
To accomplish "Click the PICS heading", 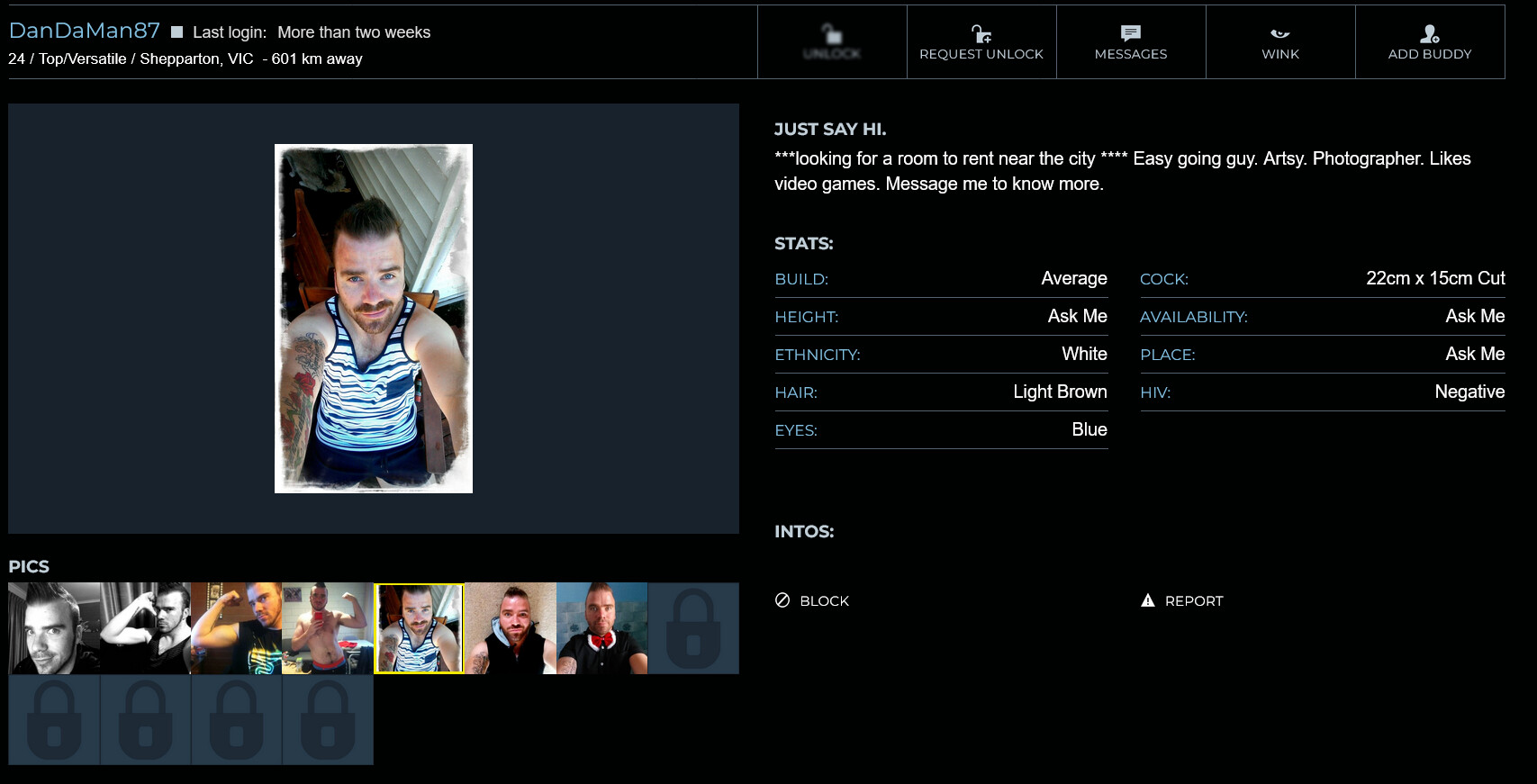I will pyautogui.click(x=29, y=567).
